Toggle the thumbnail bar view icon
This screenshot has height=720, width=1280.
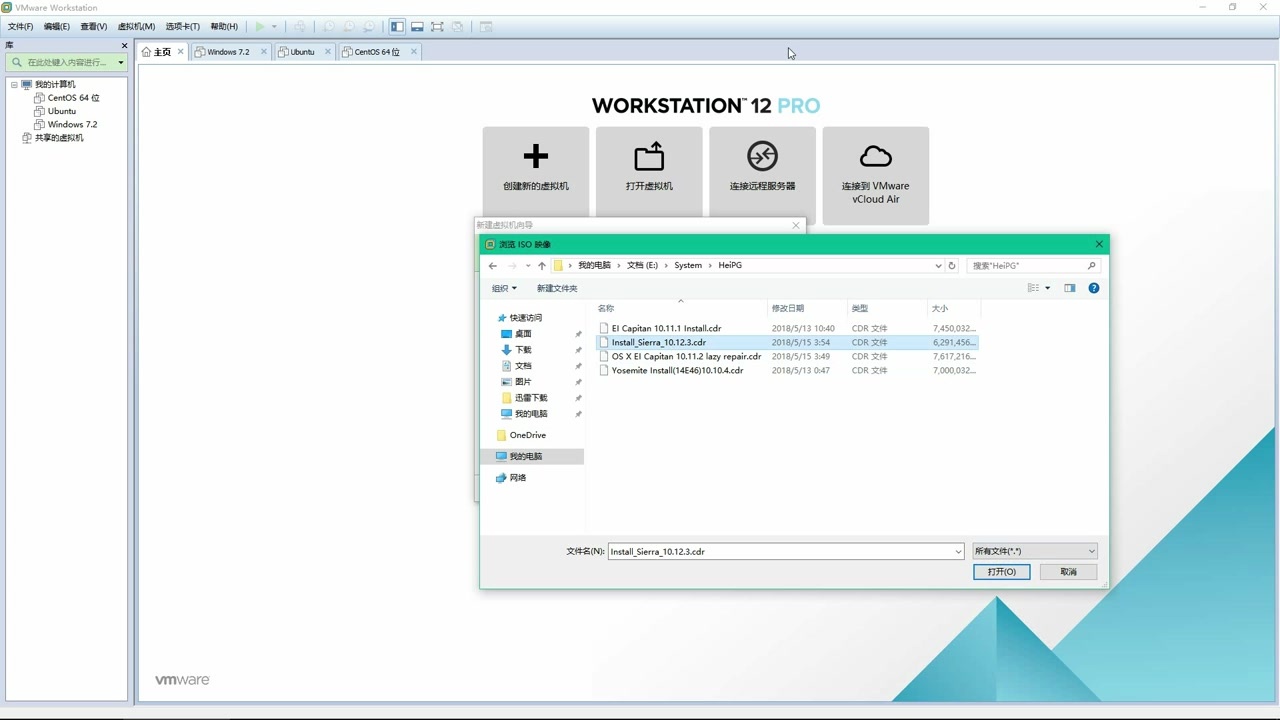tap(417, 27)
